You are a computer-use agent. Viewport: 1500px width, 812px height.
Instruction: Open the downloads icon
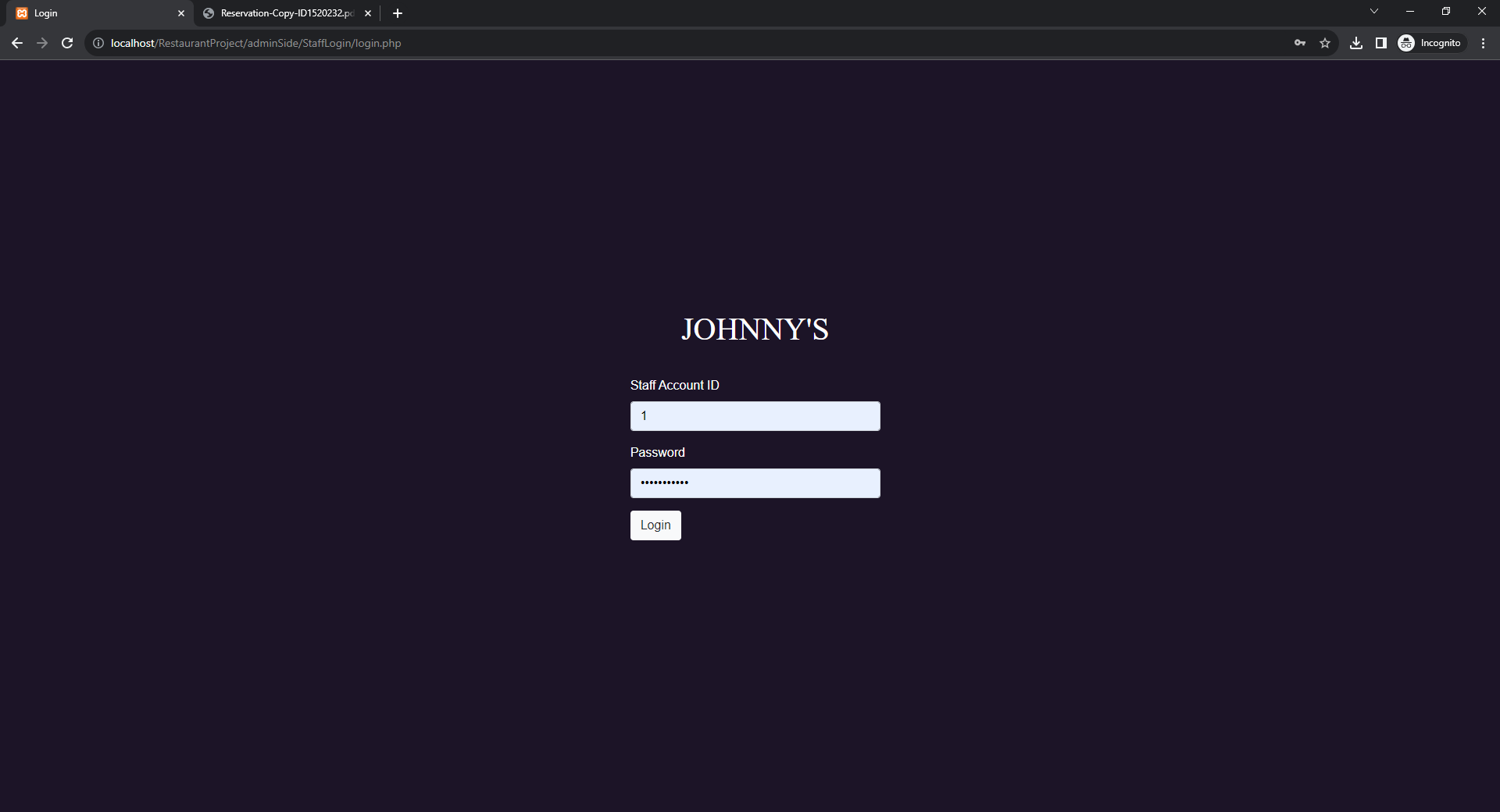[1356, 43]
